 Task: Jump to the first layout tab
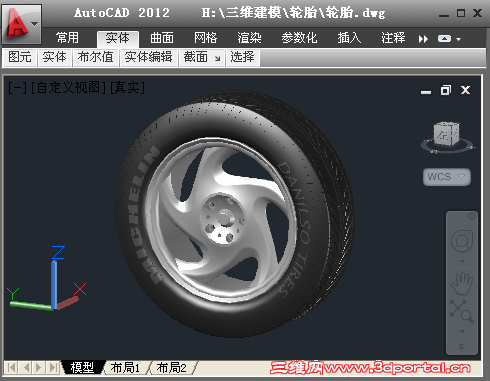click(11, 368)
